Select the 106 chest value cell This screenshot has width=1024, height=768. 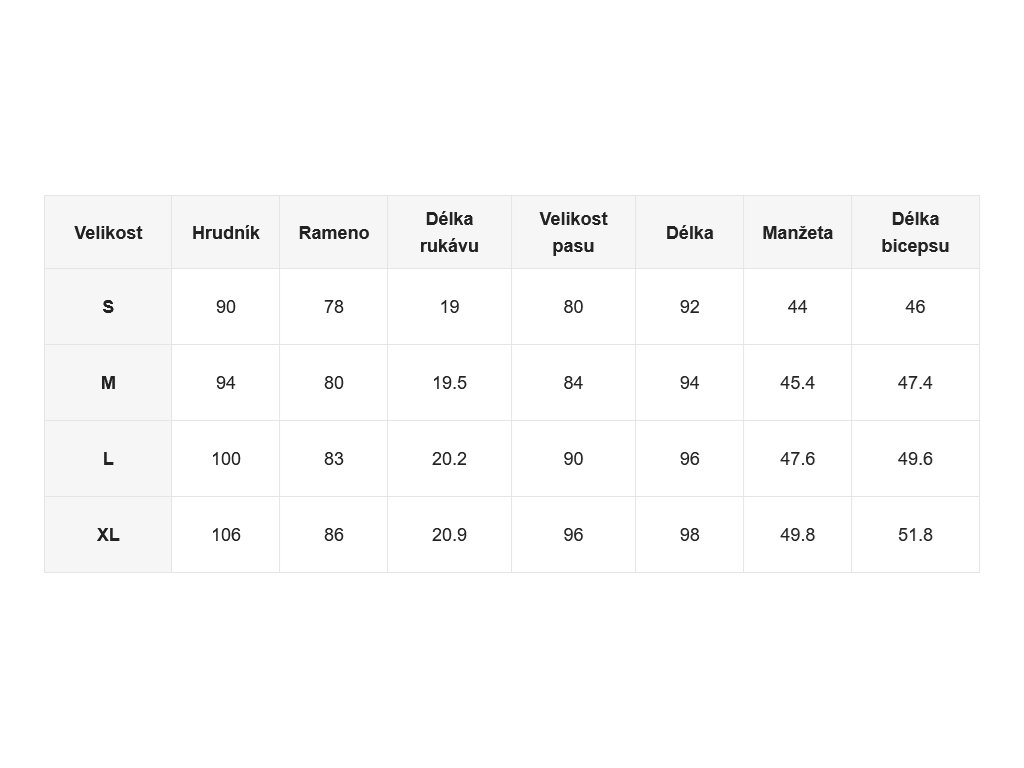225,535
